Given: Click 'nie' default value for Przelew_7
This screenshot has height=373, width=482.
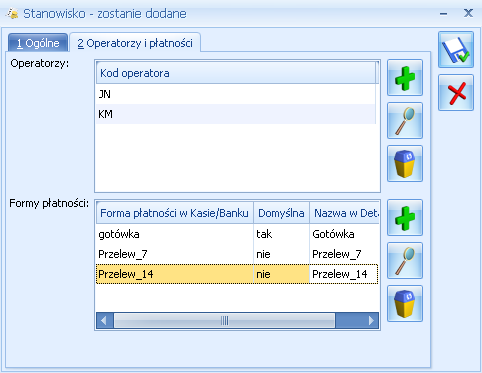Looking at the screenshot, I should click(x=281, y=254).
